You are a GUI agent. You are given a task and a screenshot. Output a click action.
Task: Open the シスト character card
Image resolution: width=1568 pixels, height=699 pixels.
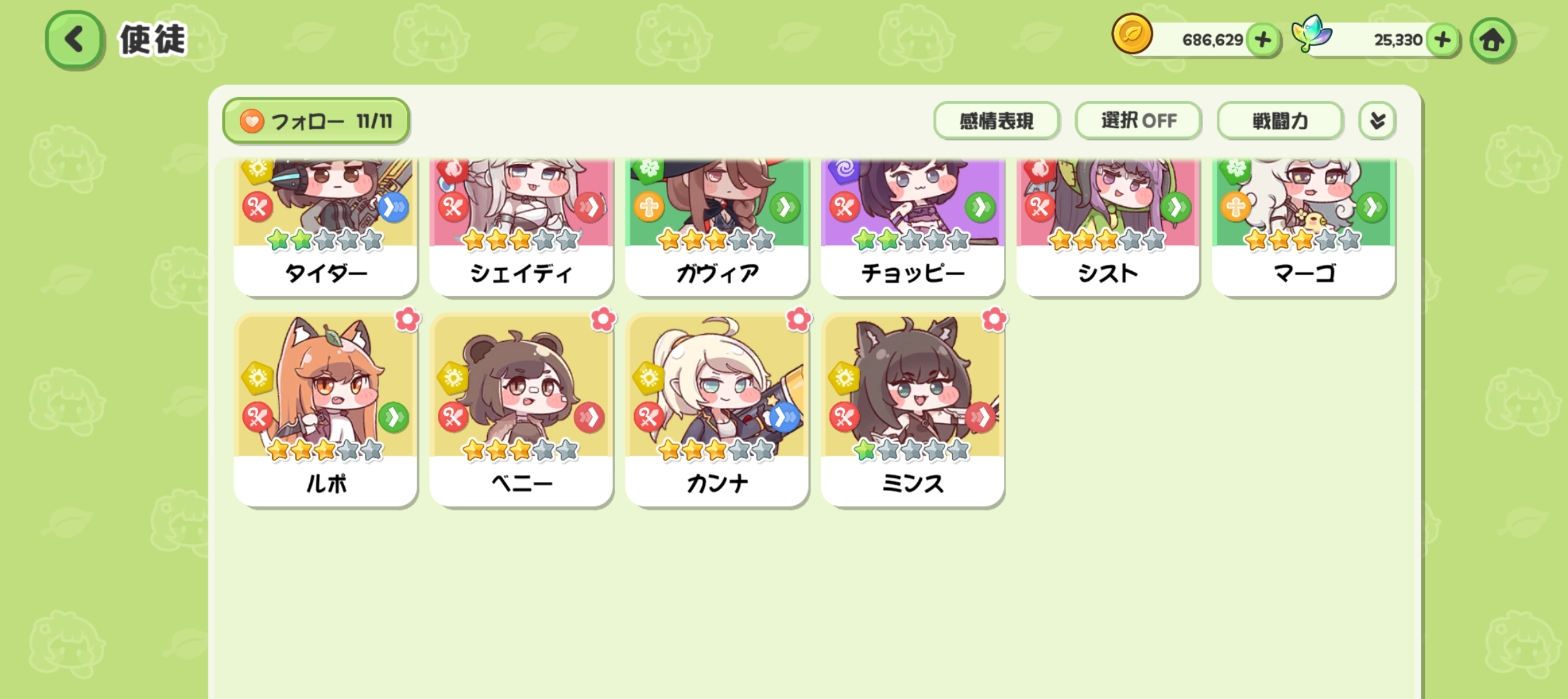pyautogui.click(x=1108, y=227)
